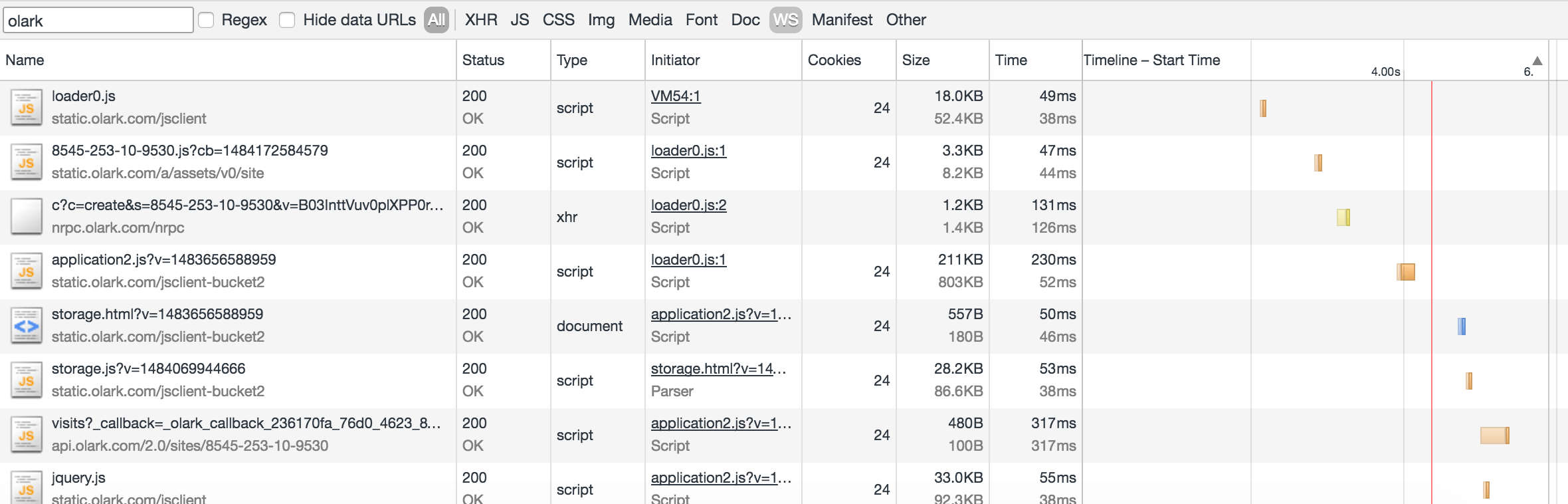Open the loader0.js:2 initiator link

coord(688,205)
